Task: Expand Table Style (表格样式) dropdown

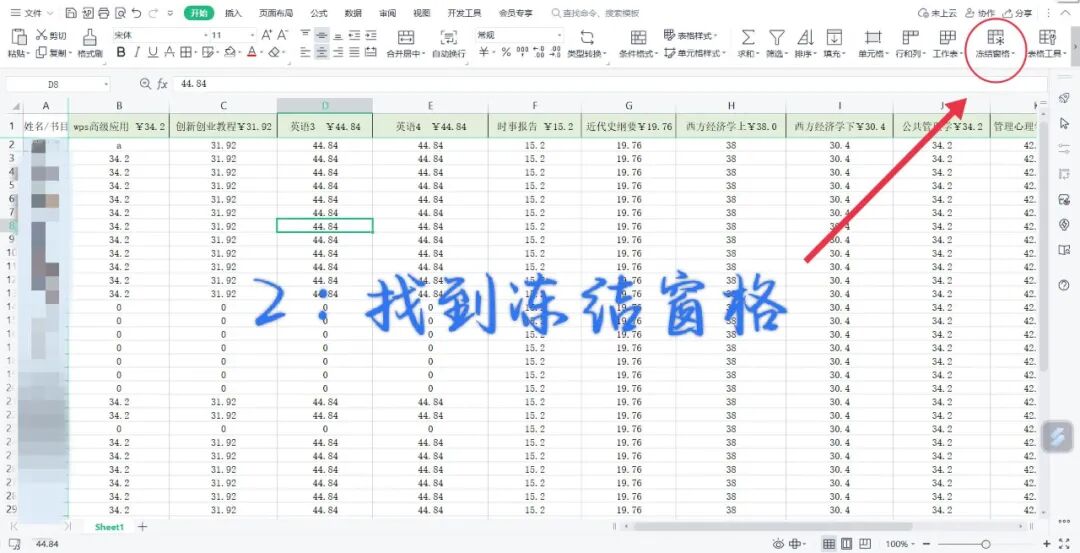Action: click(716, 36)
